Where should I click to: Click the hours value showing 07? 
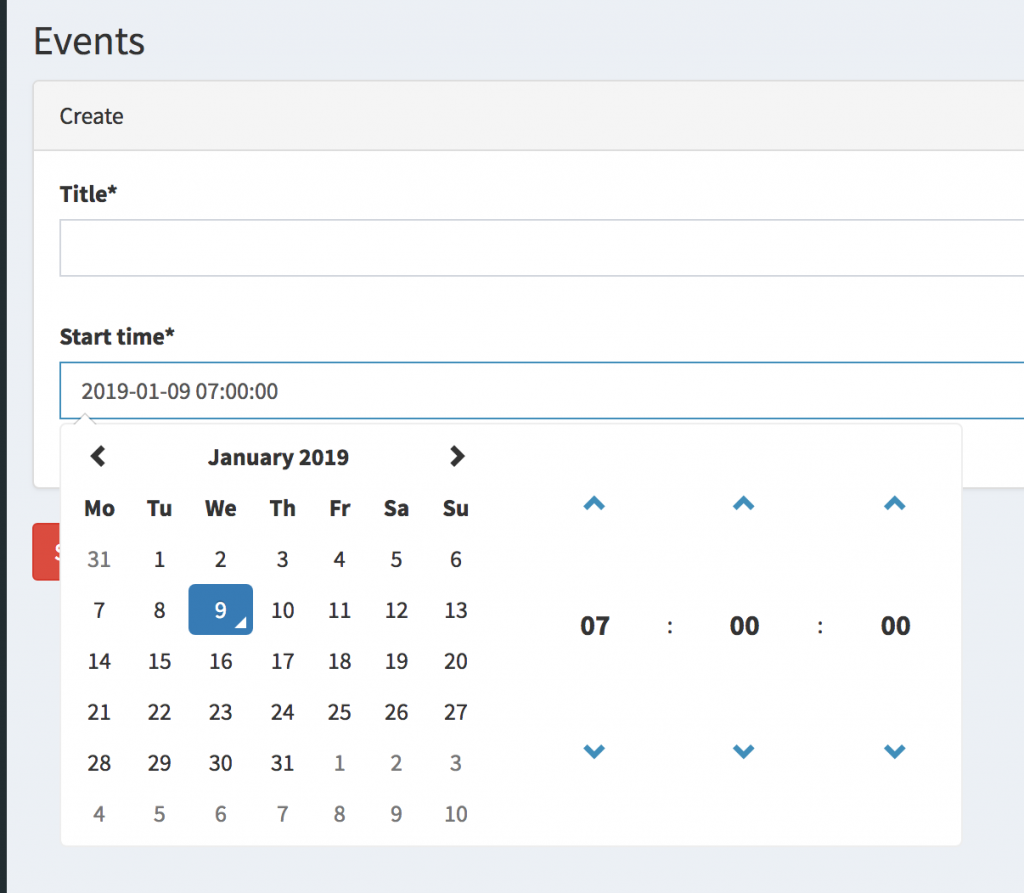point(594,626)
